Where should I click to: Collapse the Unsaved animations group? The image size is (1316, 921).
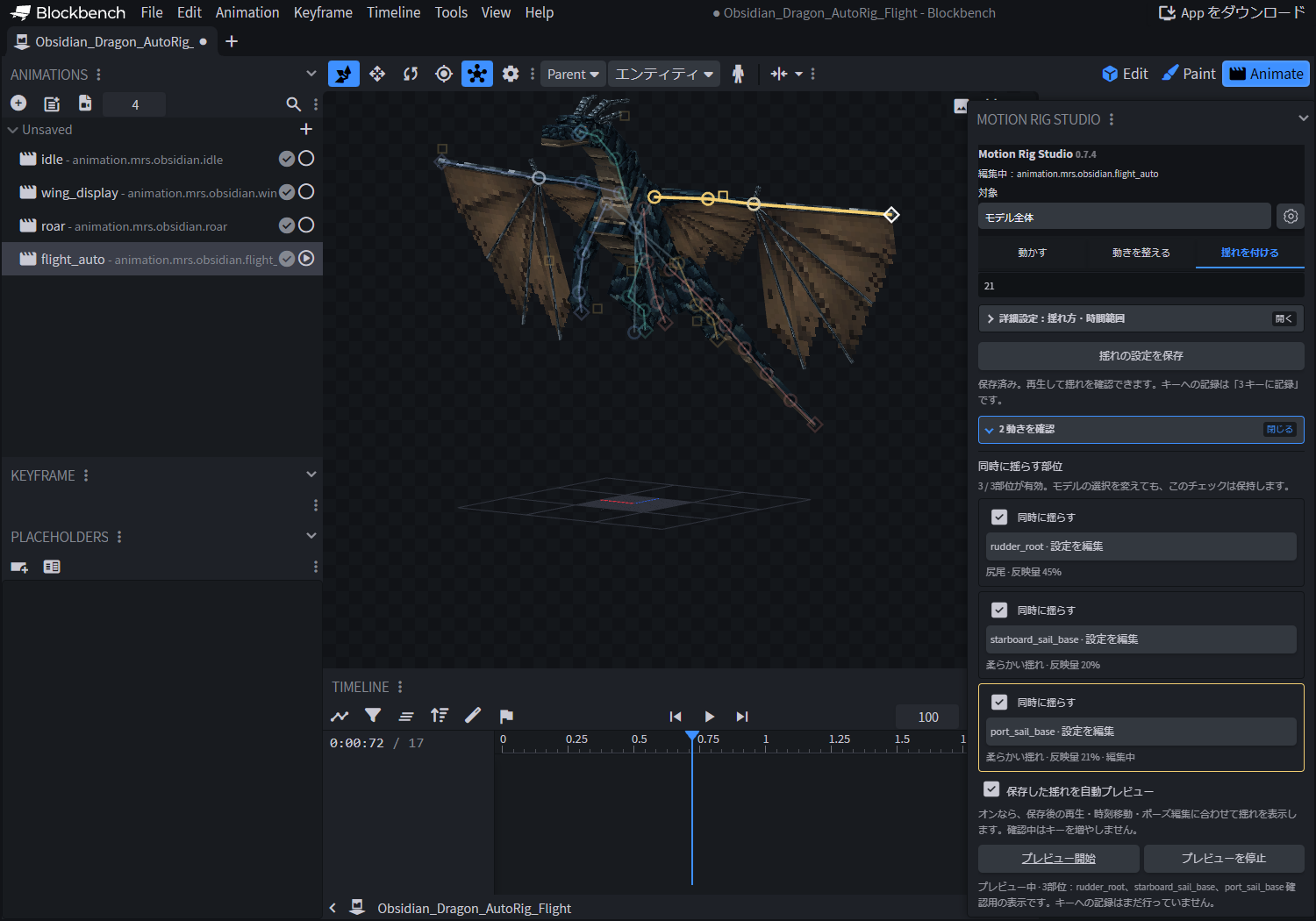click(13, 130)
